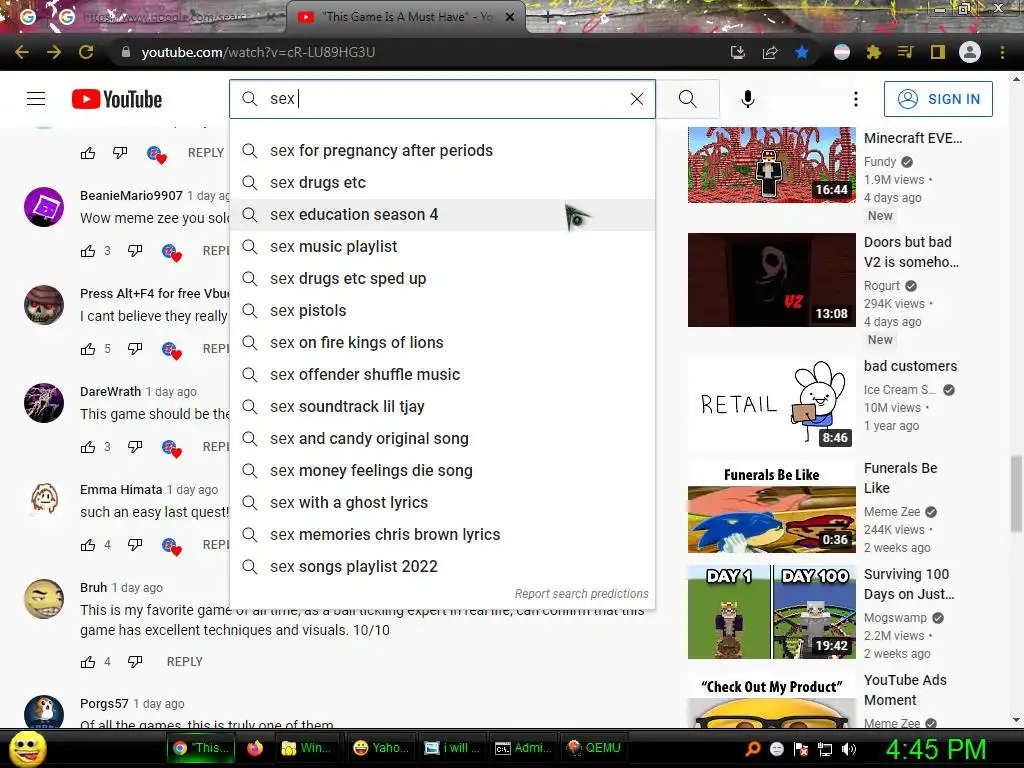The width and height of the screenshot is (1024, 768).
Task: Open 'Funerals Be Like' video thumbnail
Action: [771, 507]
